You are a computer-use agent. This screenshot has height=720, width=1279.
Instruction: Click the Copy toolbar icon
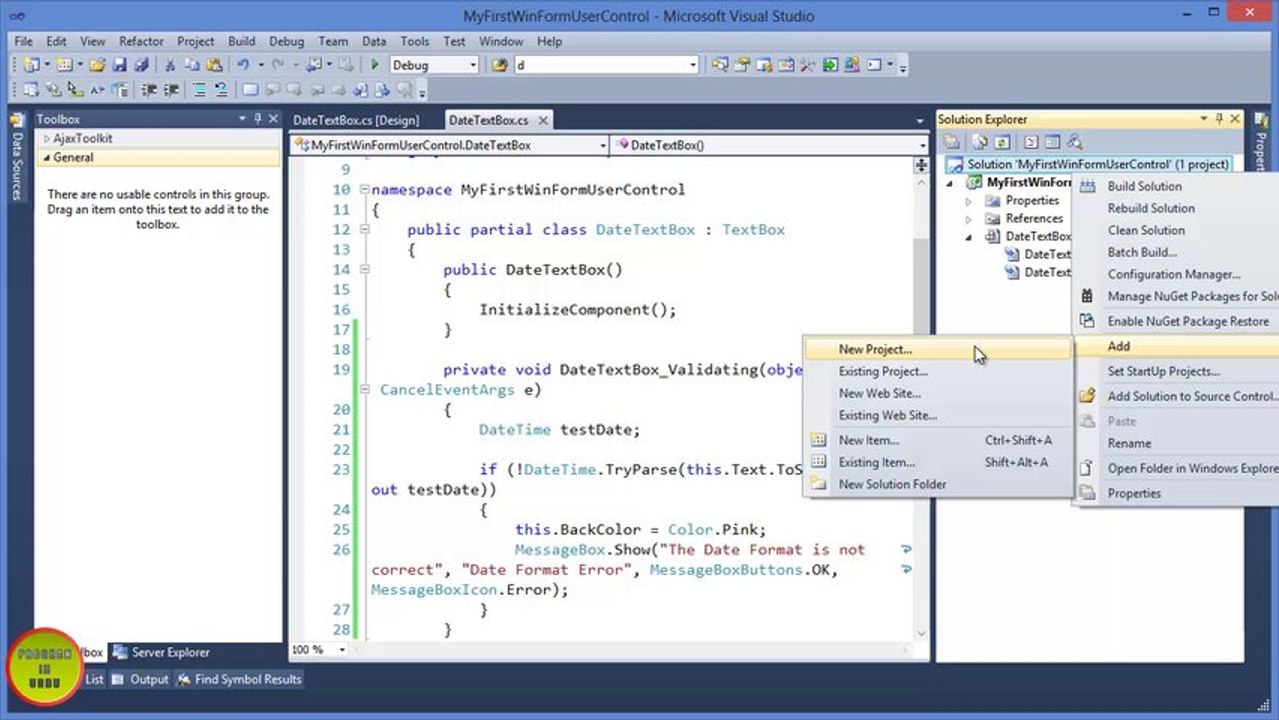pyautogui.click(x=192, y=65)
